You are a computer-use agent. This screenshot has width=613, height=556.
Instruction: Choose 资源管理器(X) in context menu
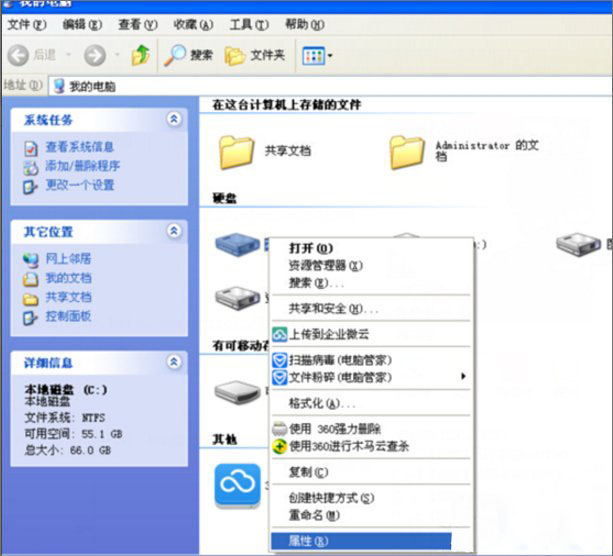[x=371, y=265]
